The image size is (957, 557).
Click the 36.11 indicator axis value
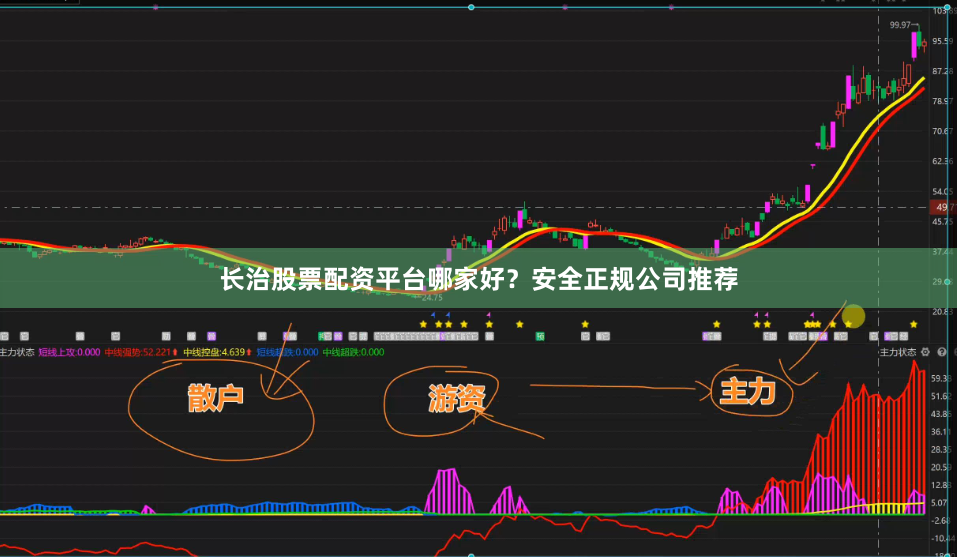pos(943,431)
